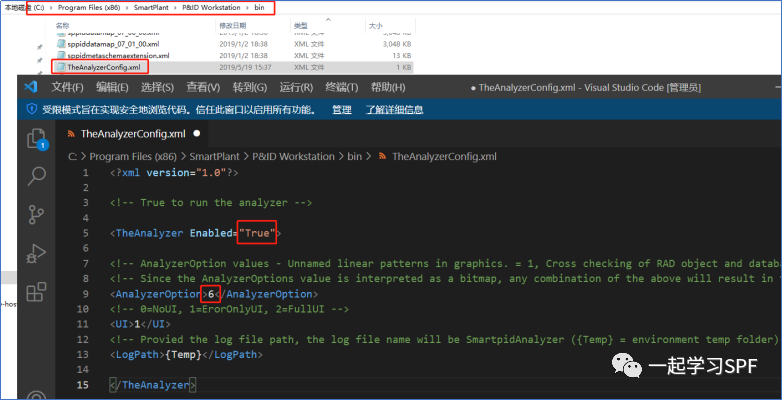The height and width of the screenshot is (401, 783).
Task: Click 本地磁盘 (C:) in Explorer address bar
Action: tap(26, 8)
